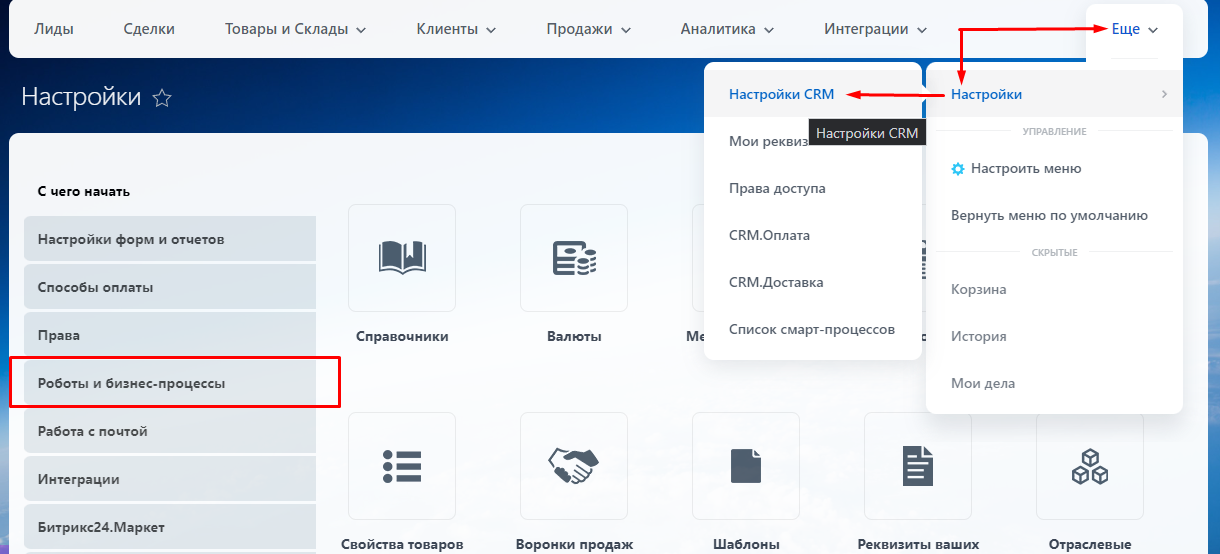Click Вернуть меню по умолчанию
This screenshot has width=1220, height=554.
[x=1049, y=215]
